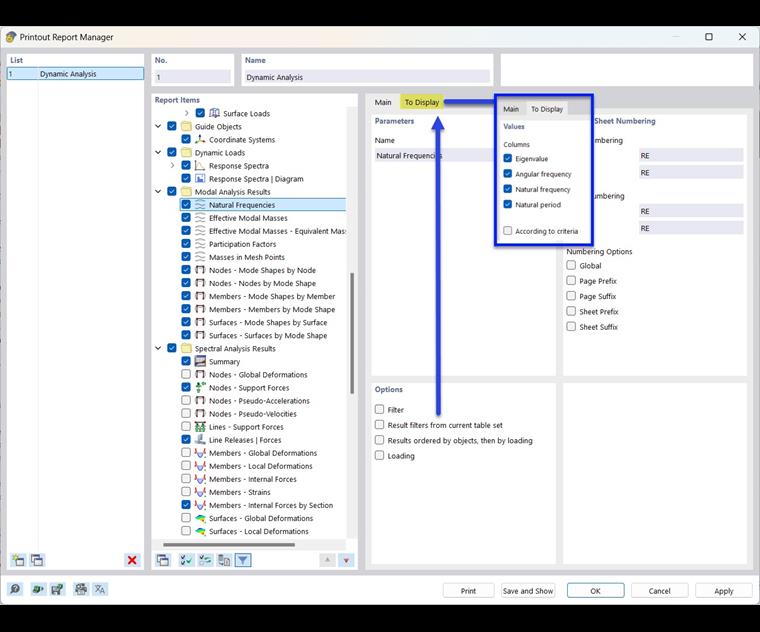Image resolution: width=760 pixels, height=632 pixels.
Task: Expand the Surface Loads tree node
Action: (x=187, y=113)
